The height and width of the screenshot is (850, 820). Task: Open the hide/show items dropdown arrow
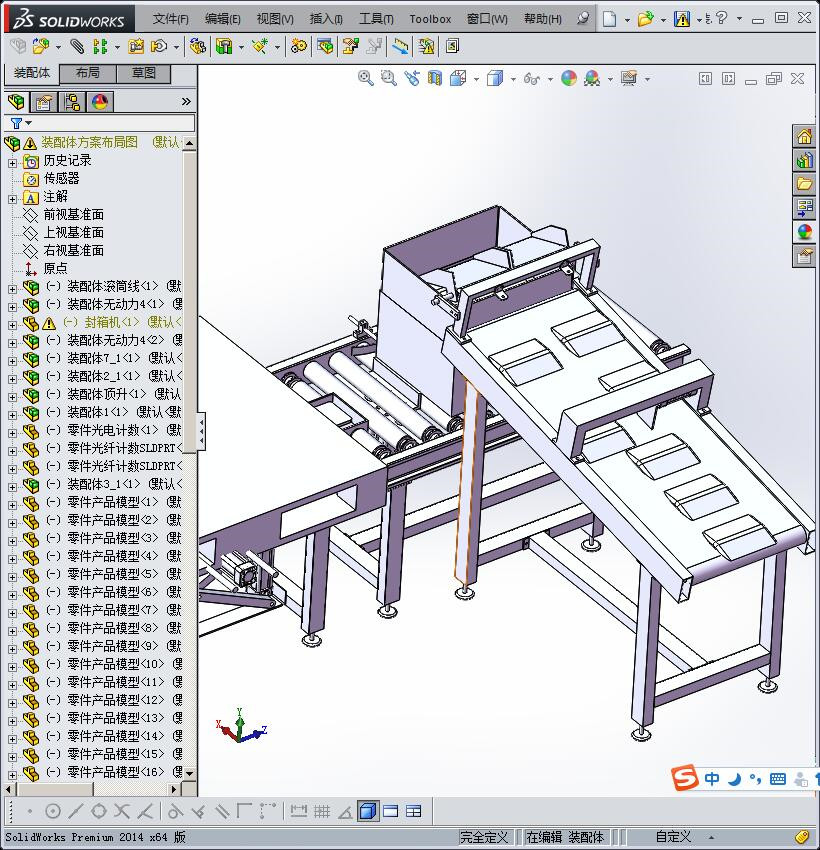click(x=550, y=80)
